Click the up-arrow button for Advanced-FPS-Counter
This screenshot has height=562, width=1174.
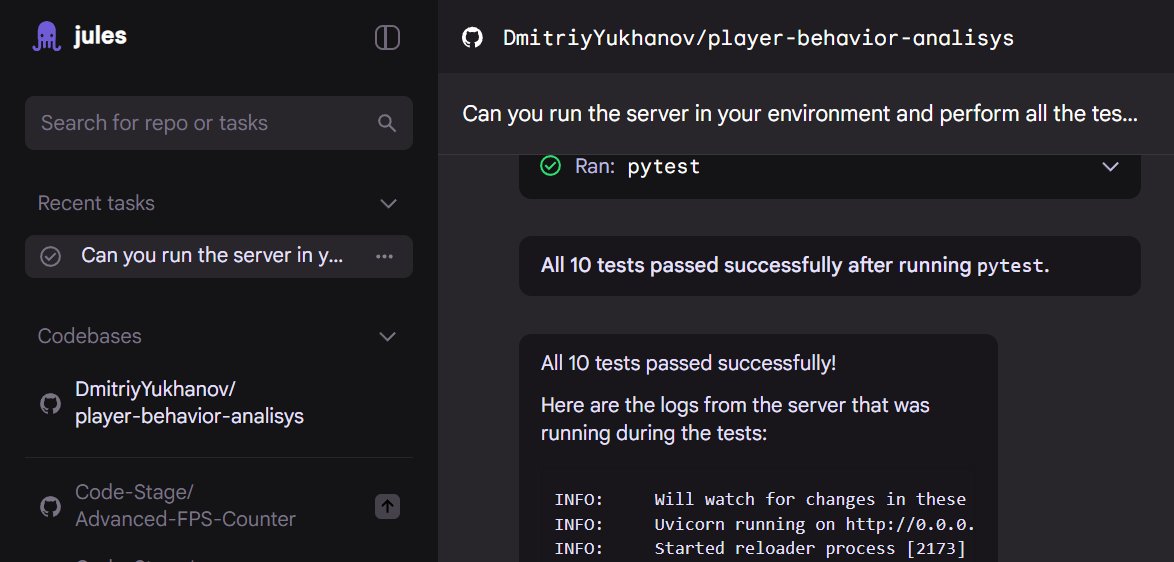(x=387, y=507)
